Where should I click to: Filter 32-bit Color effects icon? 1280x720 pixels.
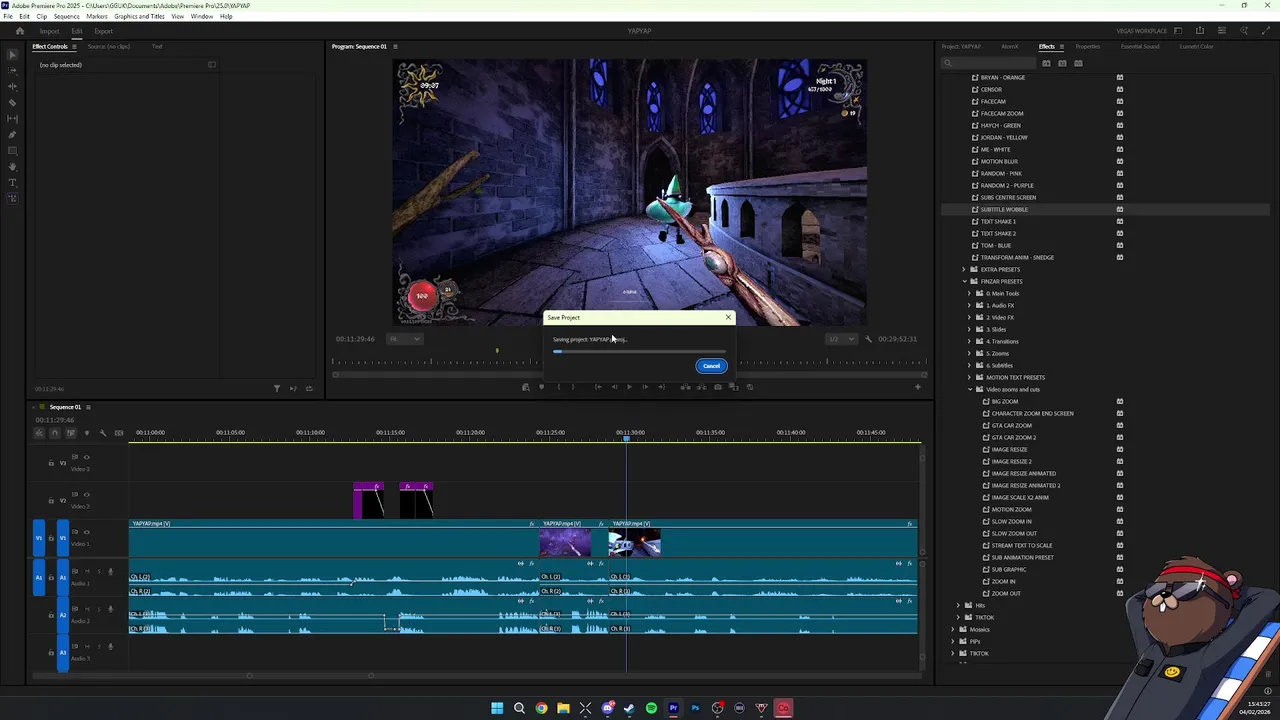[1062, 63]
